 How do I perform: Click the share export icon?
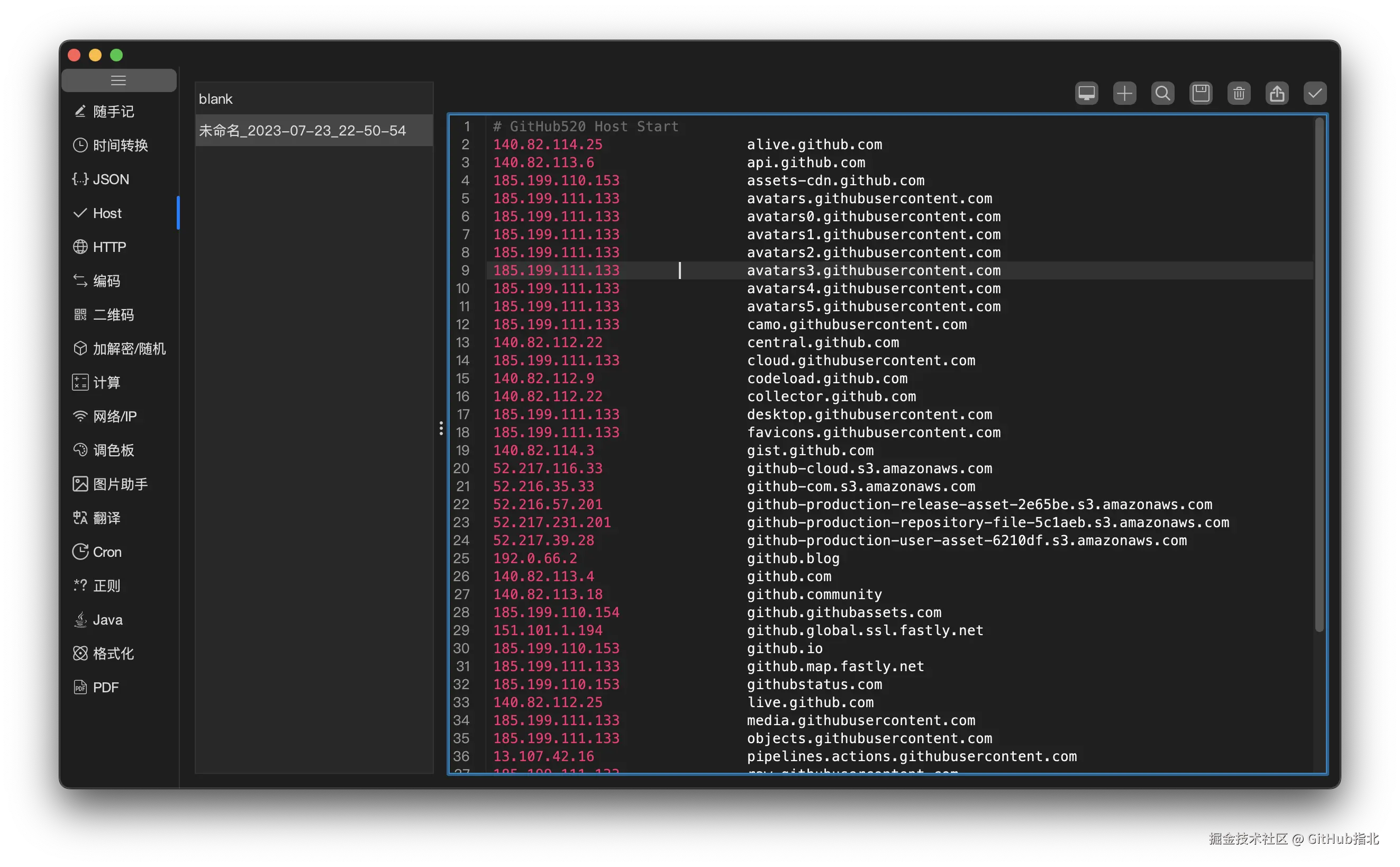click(1277, 94)
